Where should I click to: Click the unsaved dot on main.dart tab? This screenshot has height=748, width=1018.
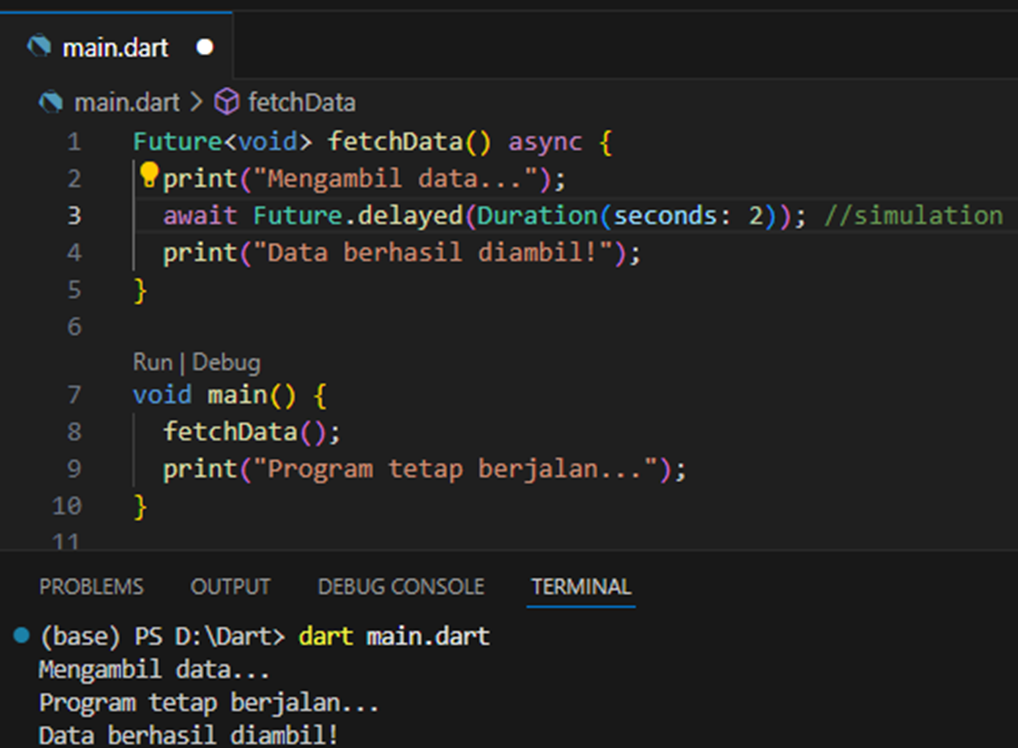pos(205,47)
